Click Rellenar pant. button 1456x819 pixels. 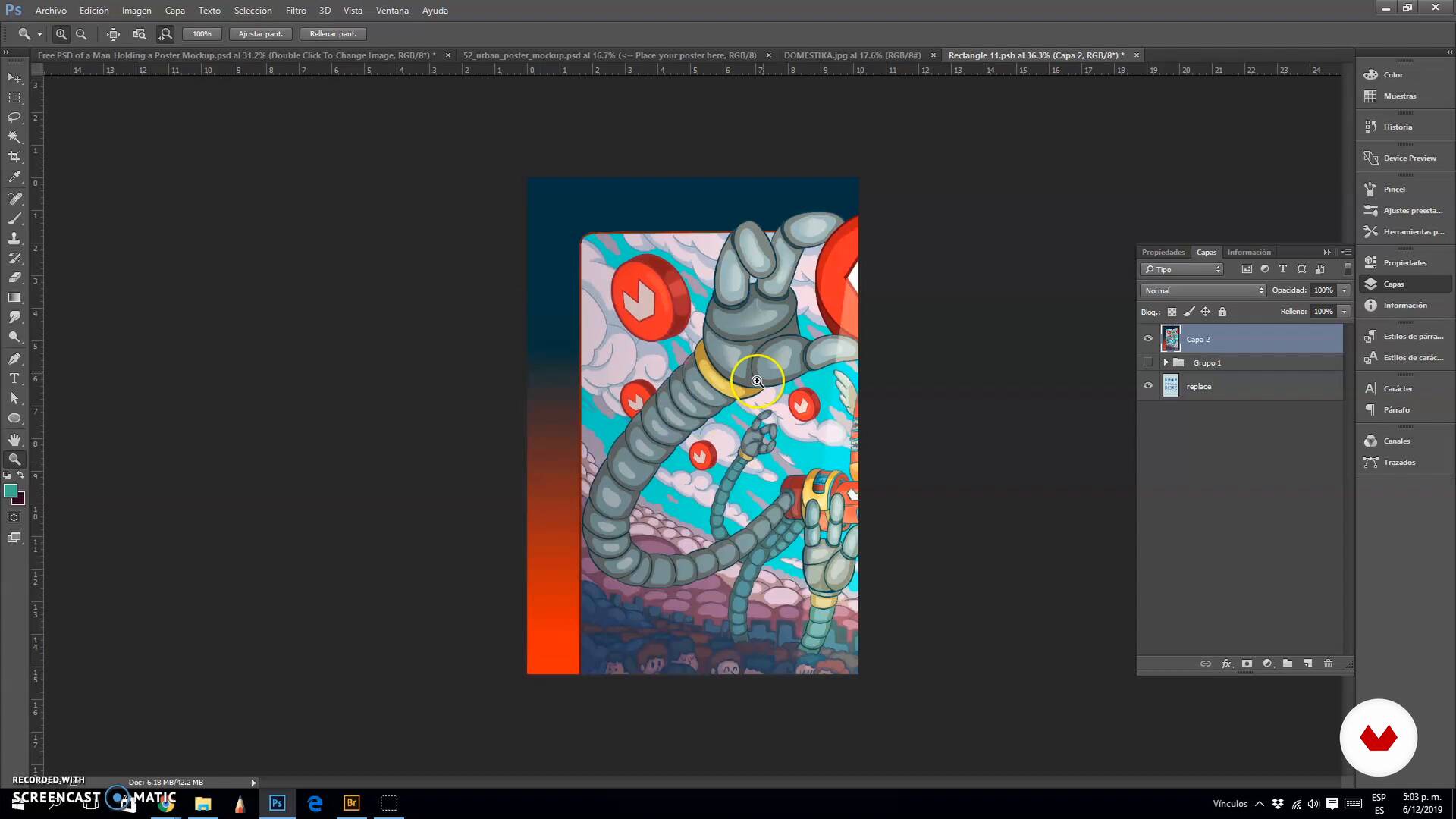[x=332, y=34]
